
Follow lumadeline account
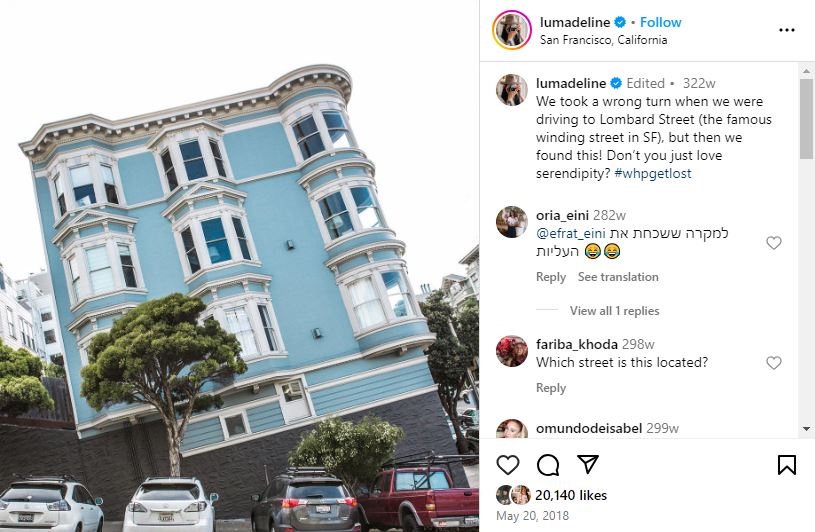point(660,22)
